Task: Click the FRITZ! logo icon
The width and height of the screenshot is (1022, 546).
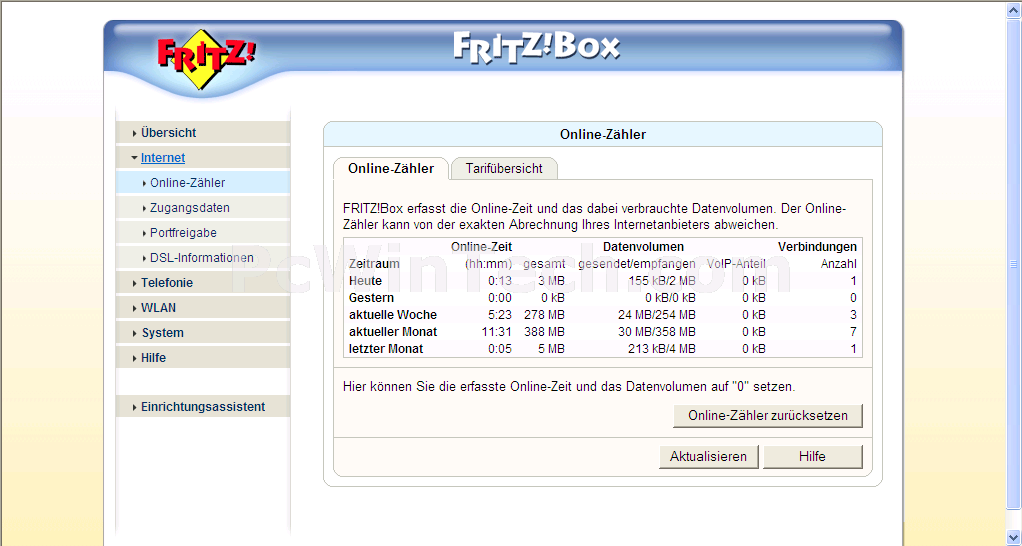Action: pos(206,59)
